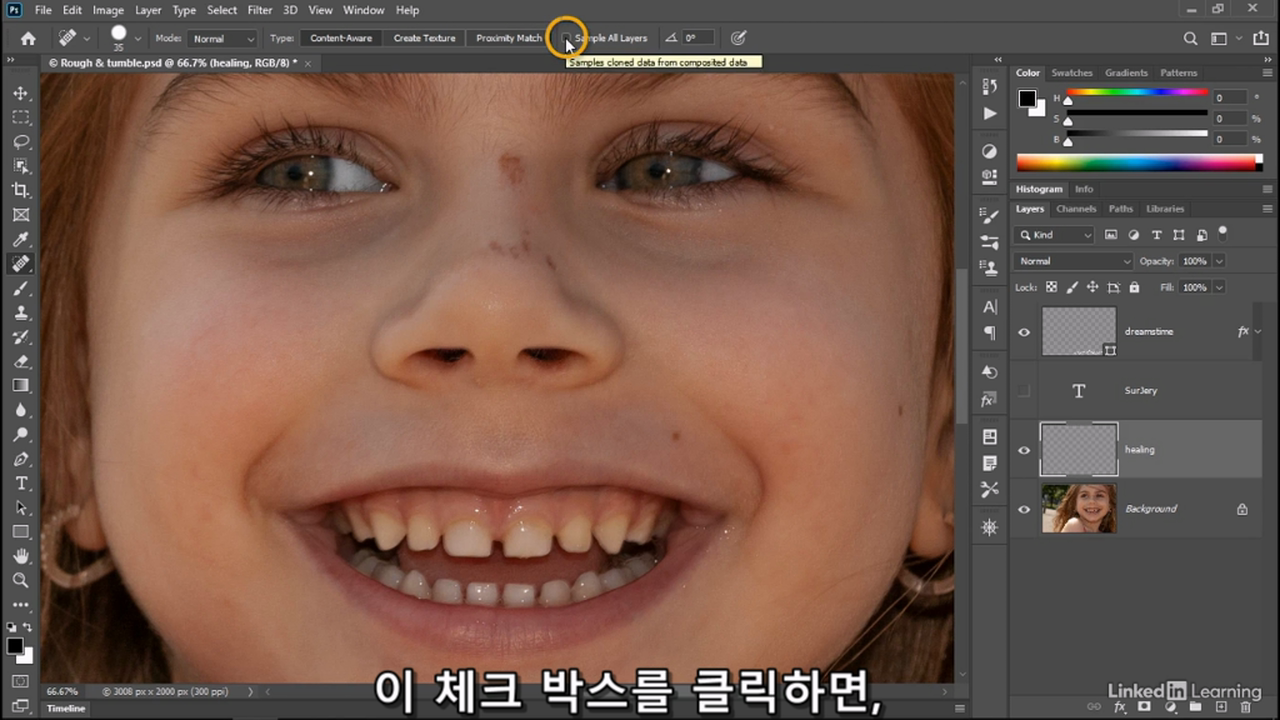The height and width of the screenshot is (720, 1280).
Task: Select the Hand tool
Action: tap(21, 556)
